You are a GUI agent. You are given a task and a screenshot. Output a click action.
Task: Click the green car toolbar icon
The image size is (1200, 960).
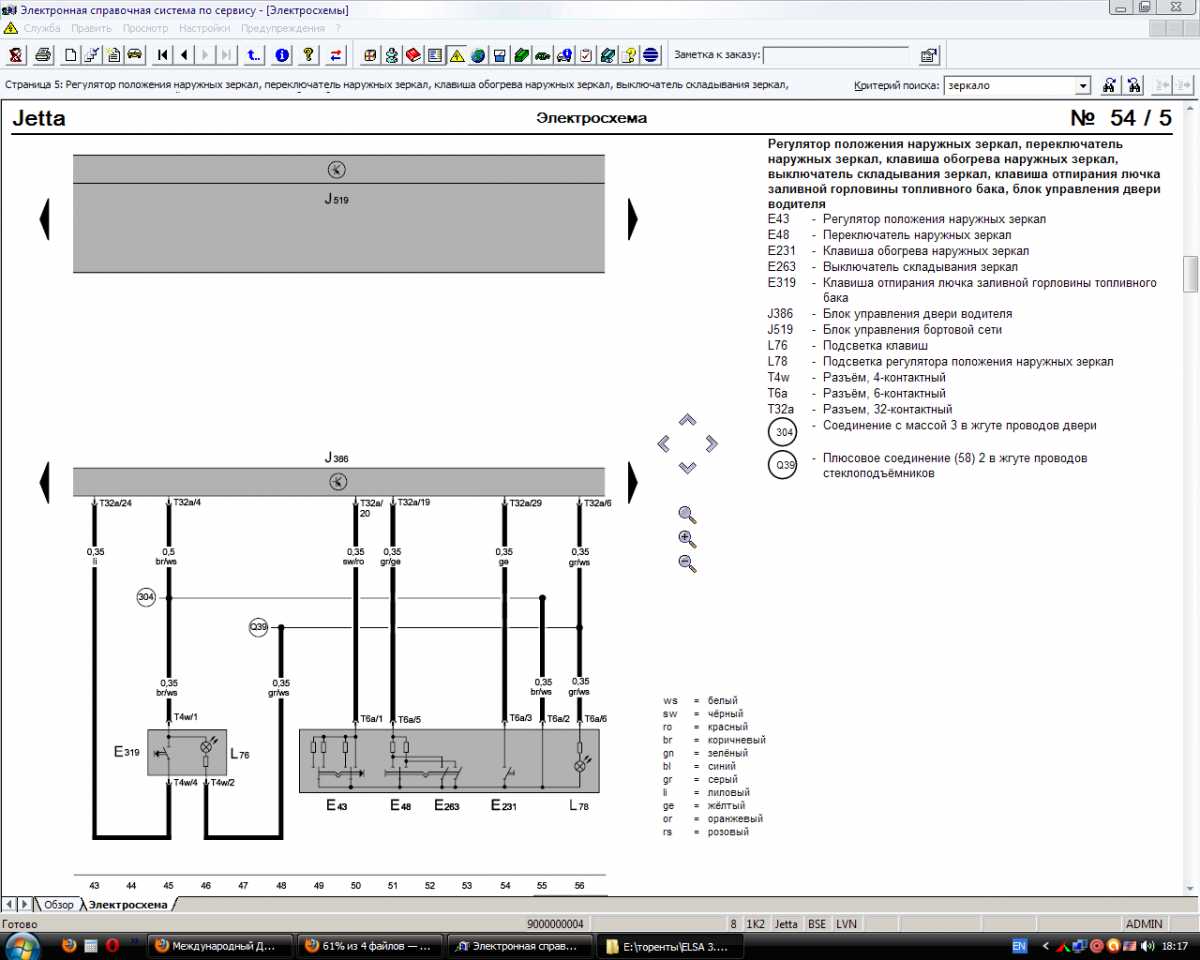543,55
